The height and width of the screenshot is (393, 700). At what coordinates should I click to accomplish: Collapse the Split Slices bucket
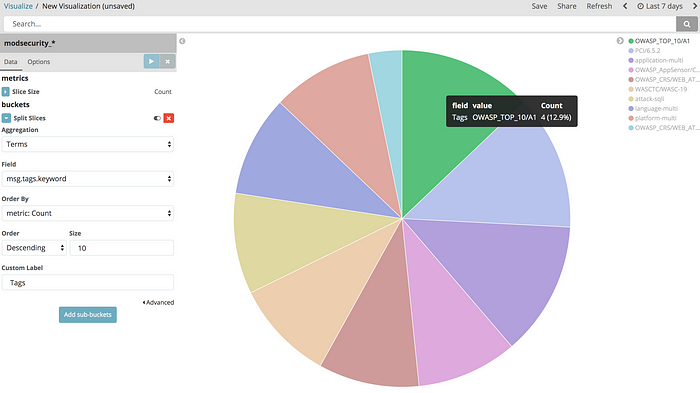[x=6, y=118]
